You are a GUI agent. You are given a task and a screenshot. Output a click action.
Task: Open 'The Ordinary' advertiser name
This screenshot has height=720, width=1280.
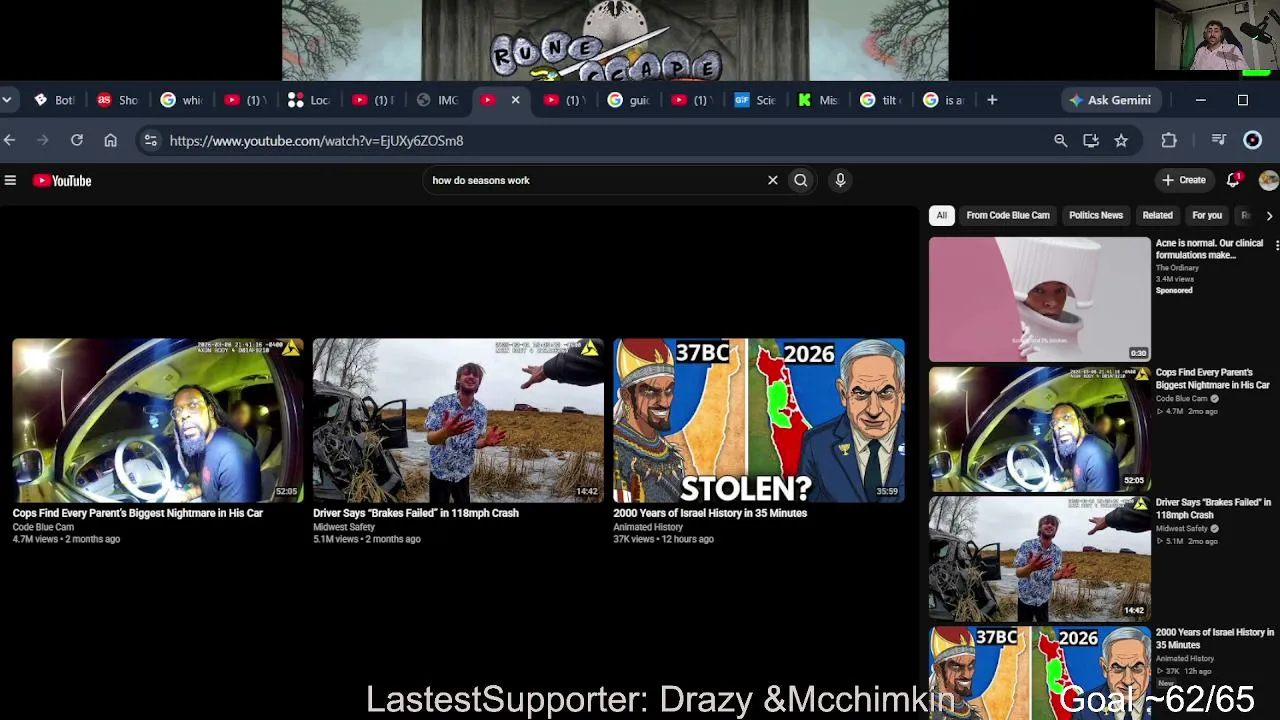1177,268
